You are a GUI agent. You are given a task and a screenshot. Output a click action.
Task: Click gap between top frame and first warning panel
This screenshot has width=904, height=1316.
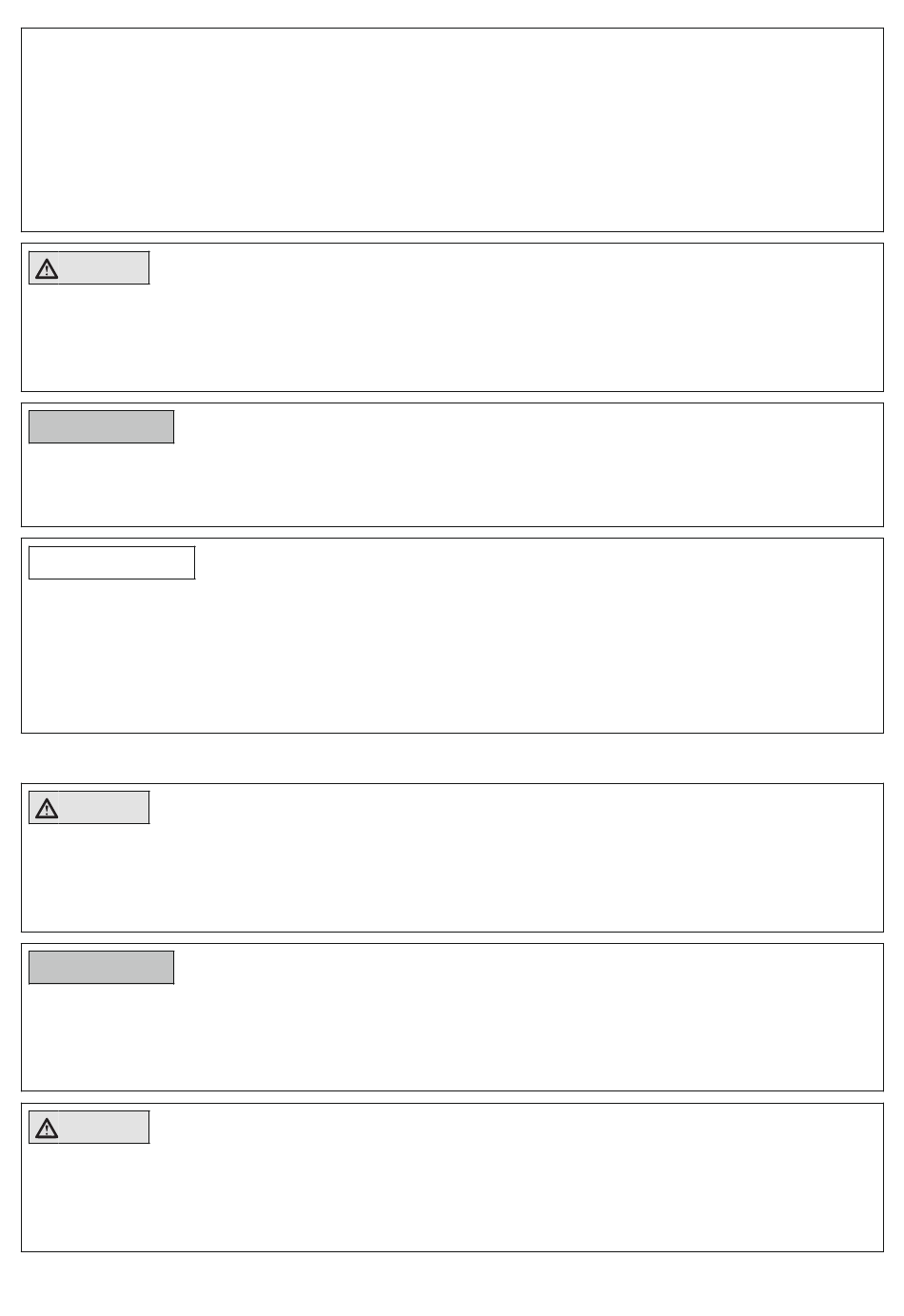[452, 238]
